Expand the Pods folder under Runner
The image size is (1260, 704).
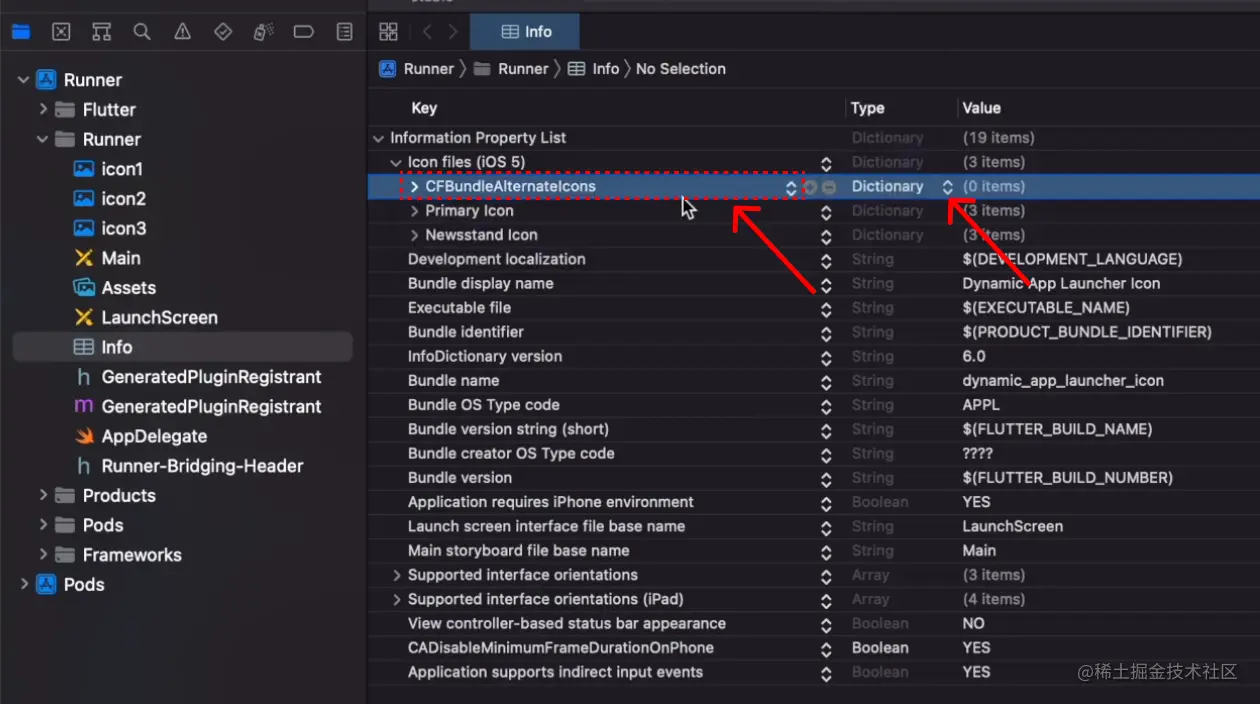(43, 525)
